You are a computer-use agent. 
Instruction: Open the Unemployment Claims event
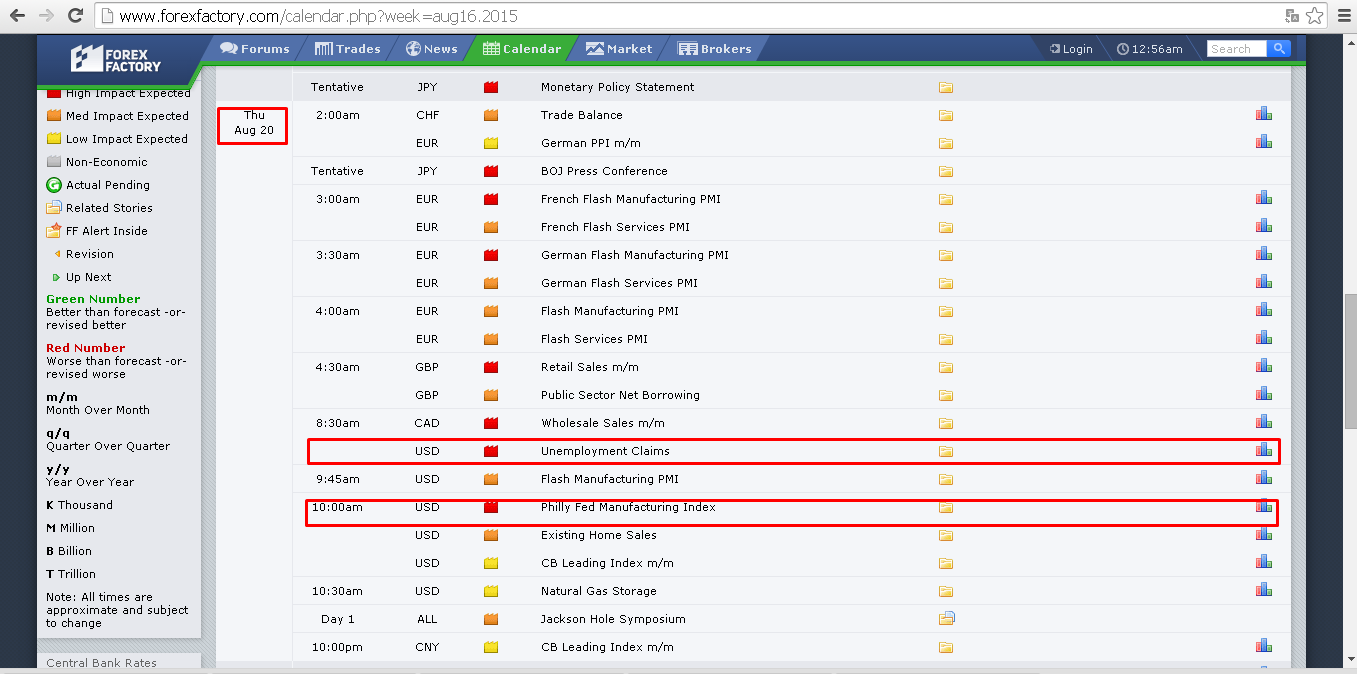(605, 452)
